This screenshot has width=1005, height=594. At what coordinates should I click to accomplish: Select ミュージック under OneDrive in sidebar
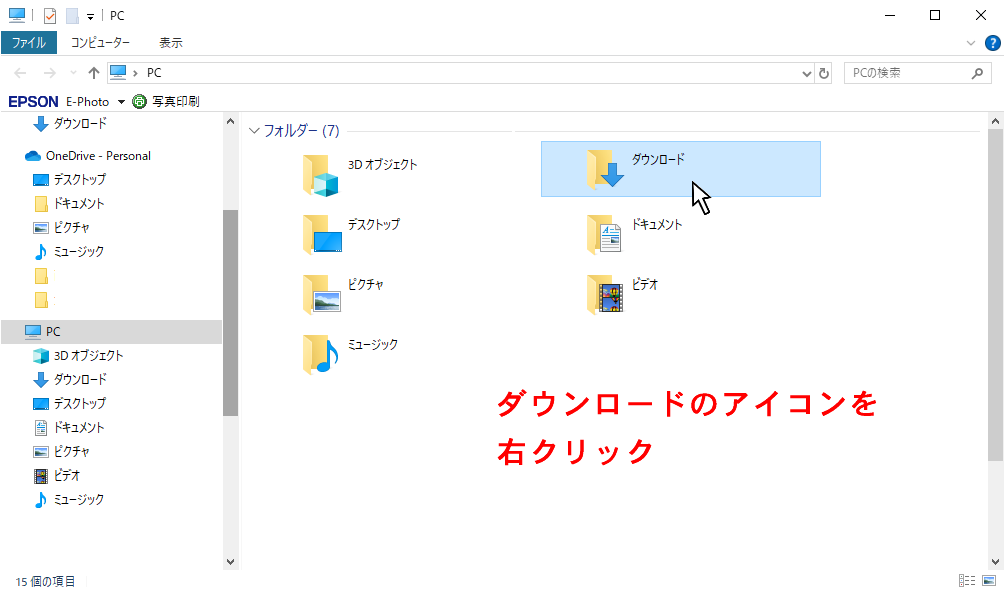[68, 251]
